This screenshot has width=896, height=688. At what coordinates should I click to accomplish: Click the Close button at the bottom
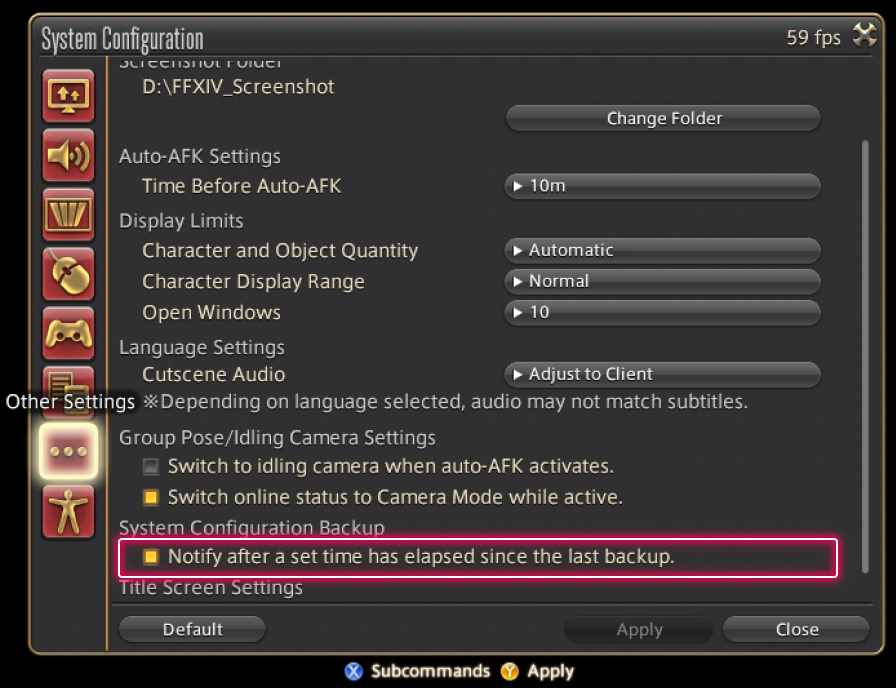click(x=796, y=629)
